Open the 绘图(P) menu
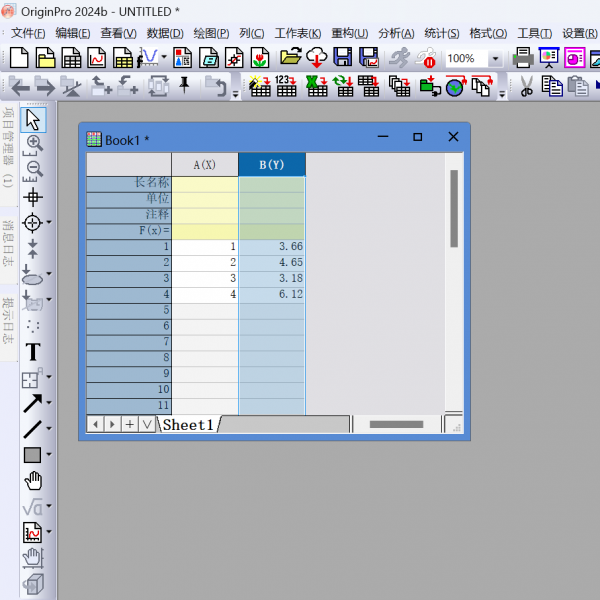Image resolution: width=600 pixels, height=600 pixels. click(x=211, y=34)
